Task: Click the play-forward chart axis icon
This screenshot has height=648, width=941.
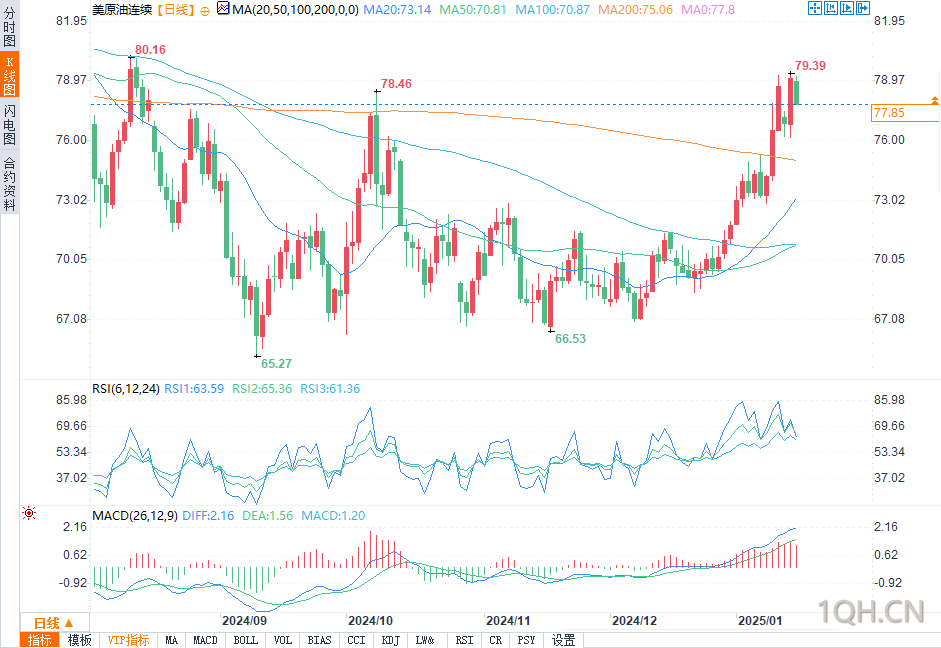Action: pyautogui.click(x=847, y=8)
